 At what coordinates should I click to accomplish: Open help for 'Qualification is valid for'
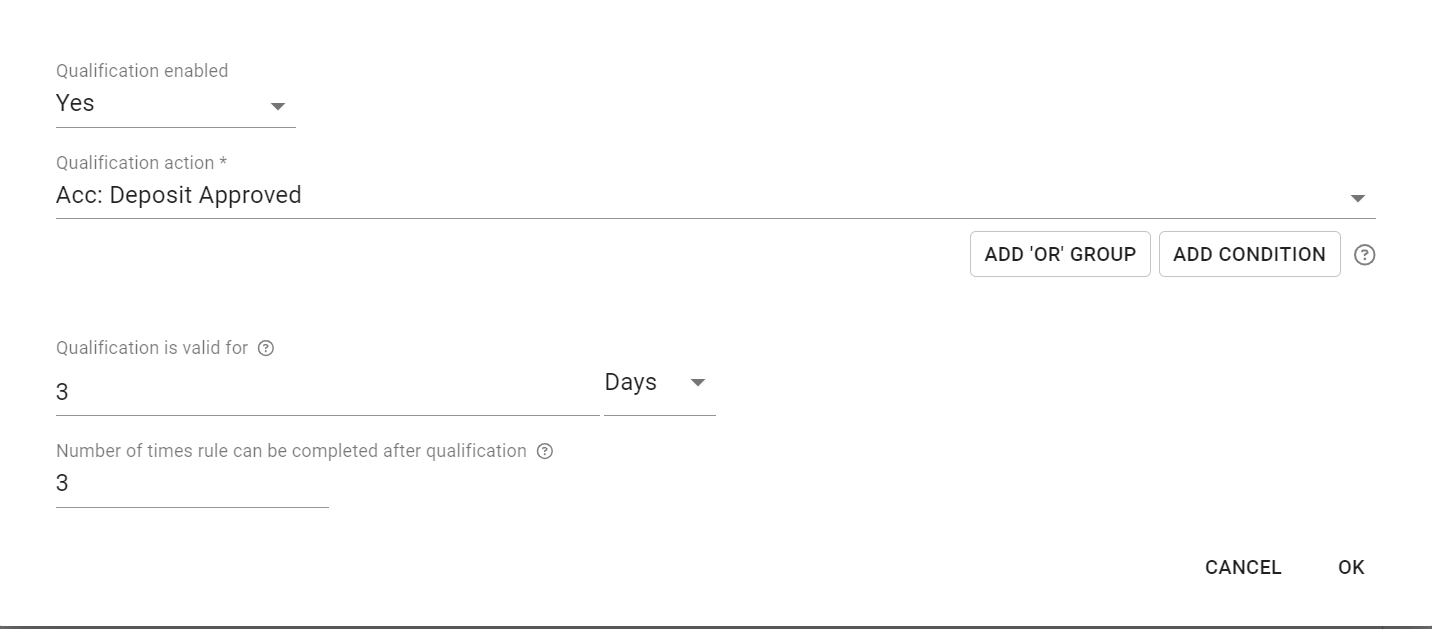(266, 349)
